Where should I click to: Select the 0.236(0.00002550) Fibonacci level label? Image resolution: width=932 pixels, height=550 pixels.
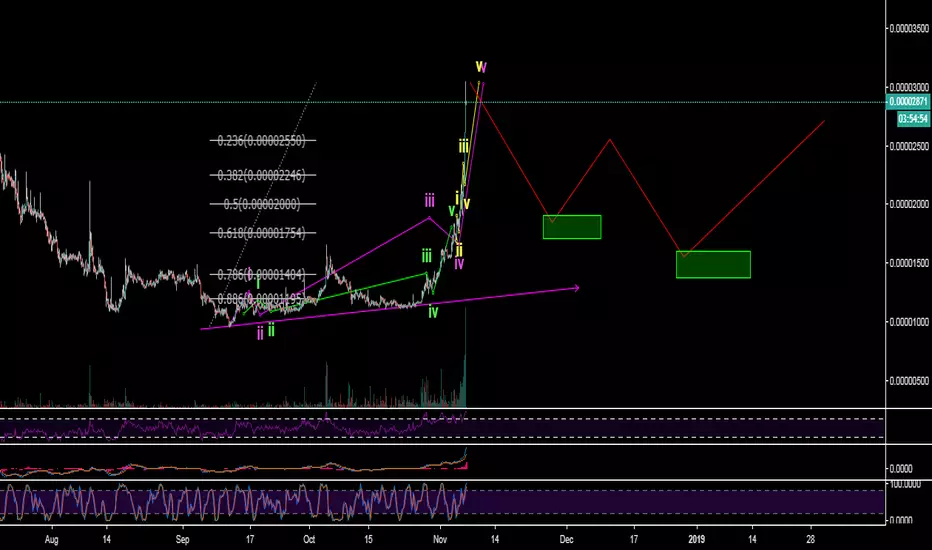coord(261,141)
